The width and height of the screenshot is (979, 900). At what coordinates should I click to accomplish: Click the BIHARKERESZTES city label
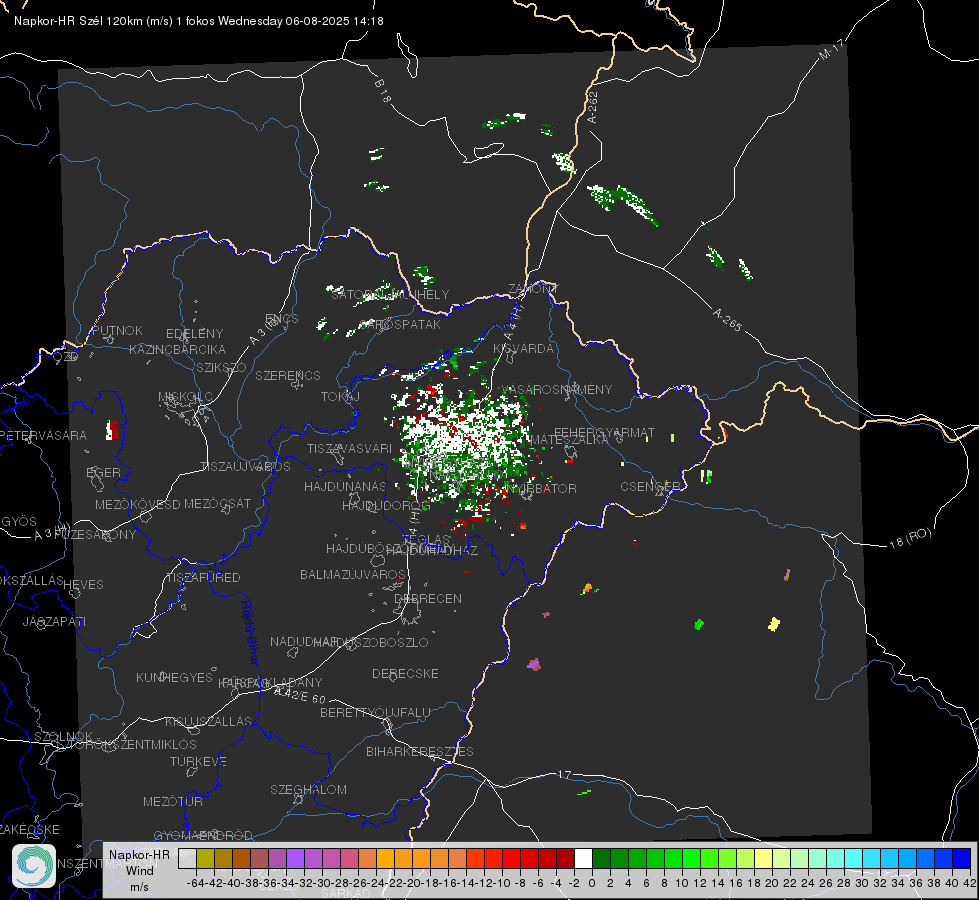click(420, 751)
